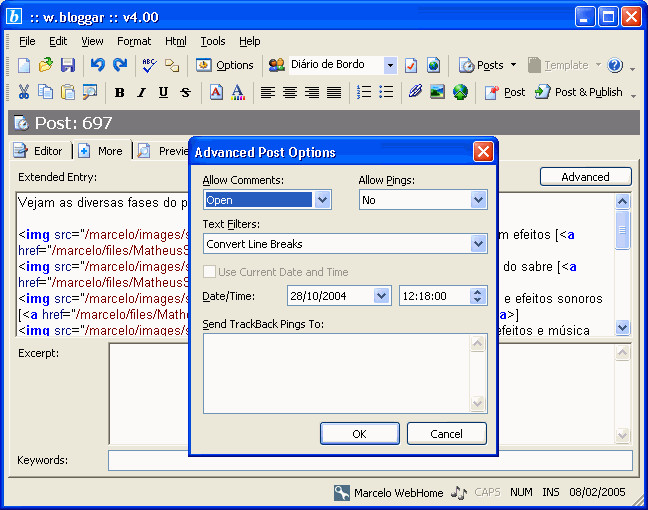Open the find magnifier icon

[90, 92]
